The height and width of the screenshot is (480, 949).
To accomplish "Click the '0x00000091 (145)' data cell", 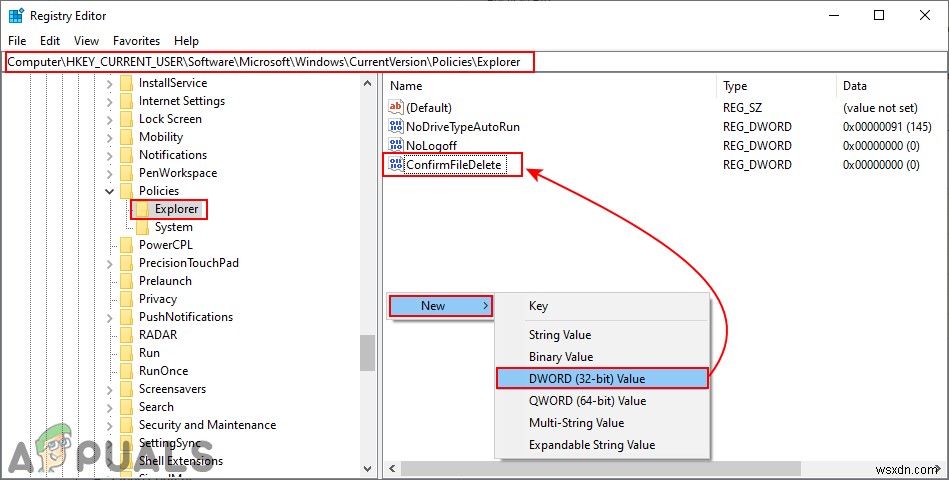I will click(x=887, y=127).
